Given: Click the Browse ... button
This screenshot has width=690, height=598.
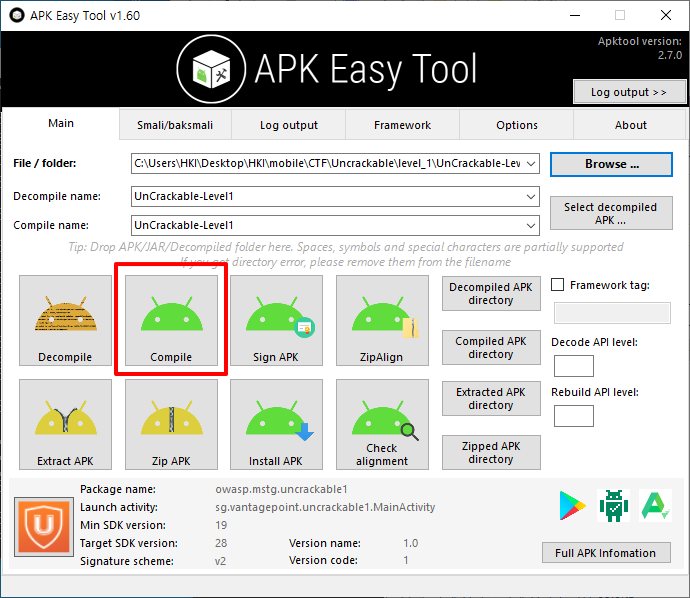Looking at the screenshot, I should click(611, 164).
